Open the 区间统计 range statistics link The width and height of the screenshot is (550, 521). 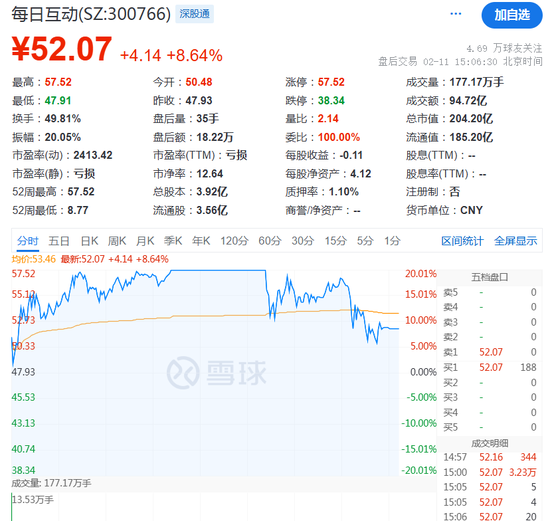462,241
